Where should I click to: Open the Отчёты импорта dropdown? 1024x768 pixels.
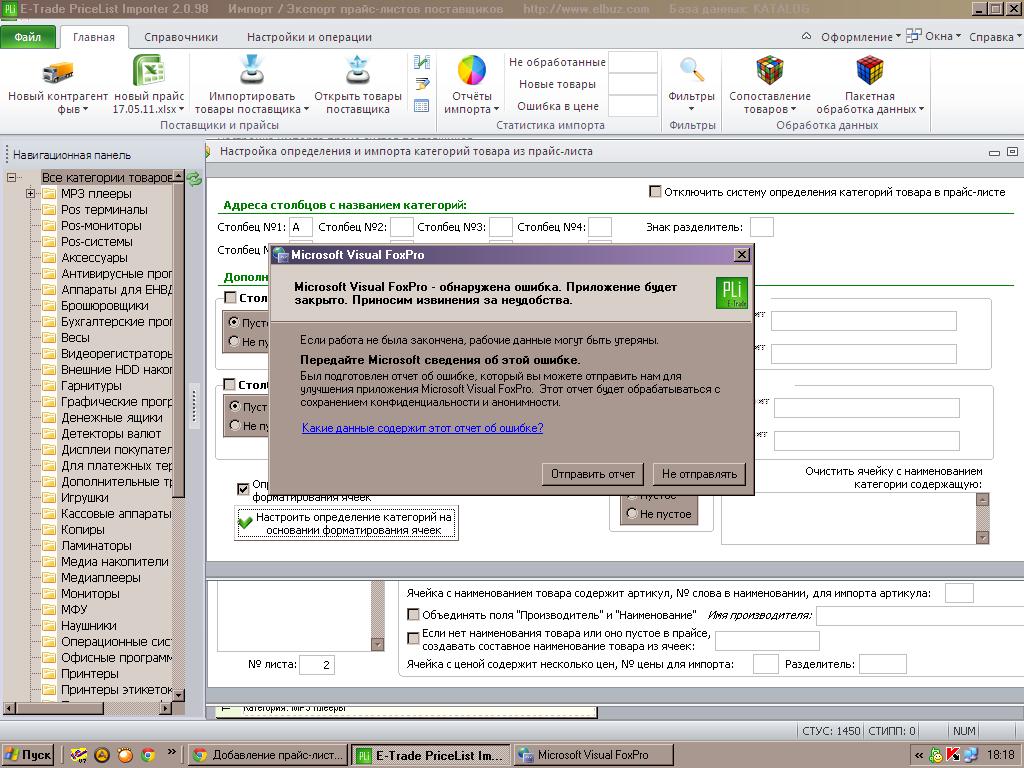tap(496, 109)
